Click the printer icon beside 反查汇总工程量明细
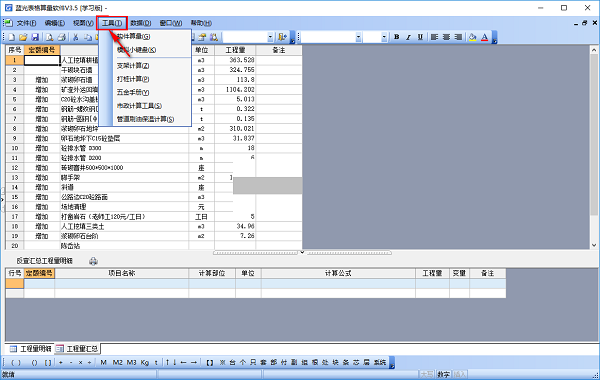The width and height of the screenshot is (600, 380). (93, 261)
